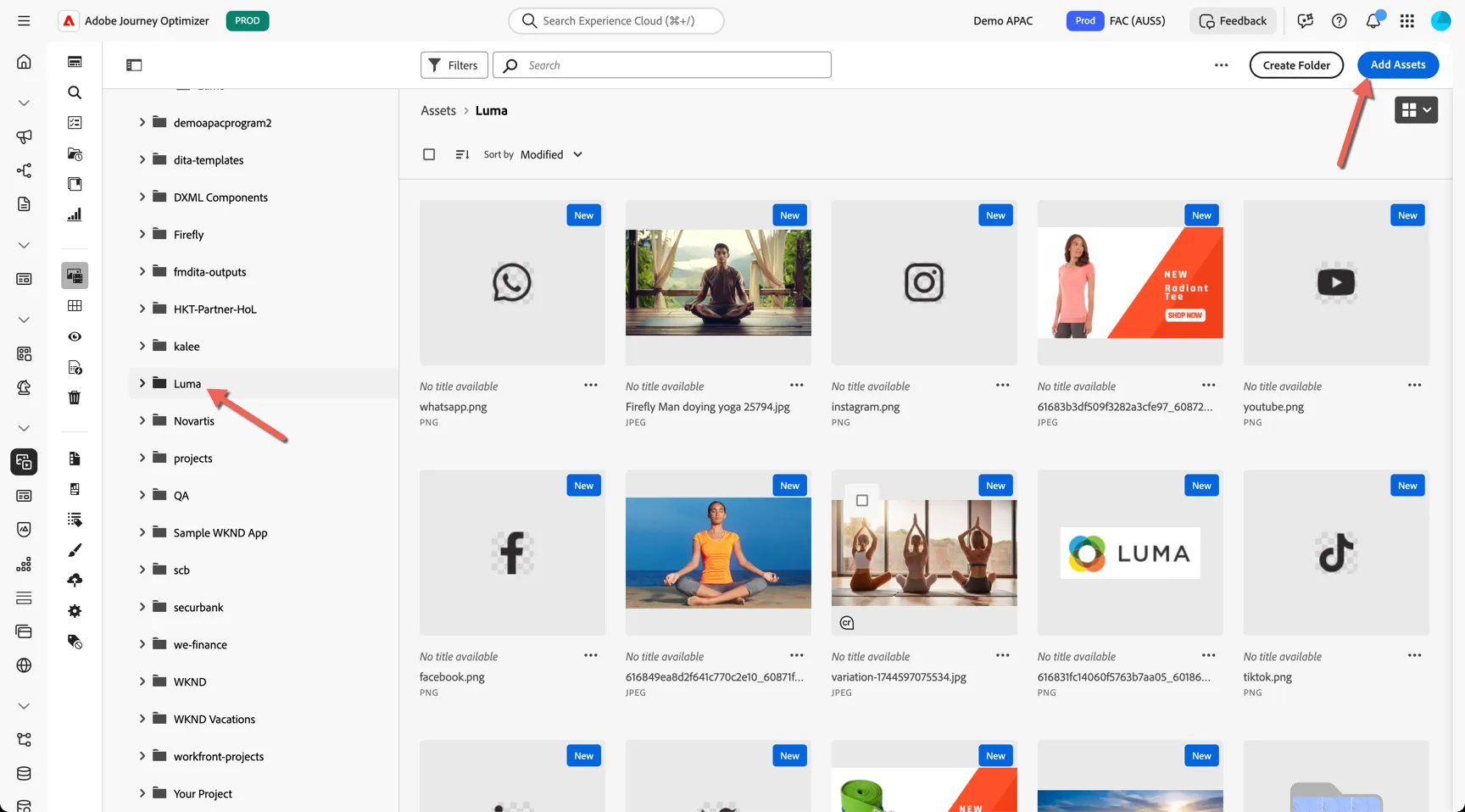Open the gear settings icon in sidebar
Screen dimensions: 1465x812
75,611
